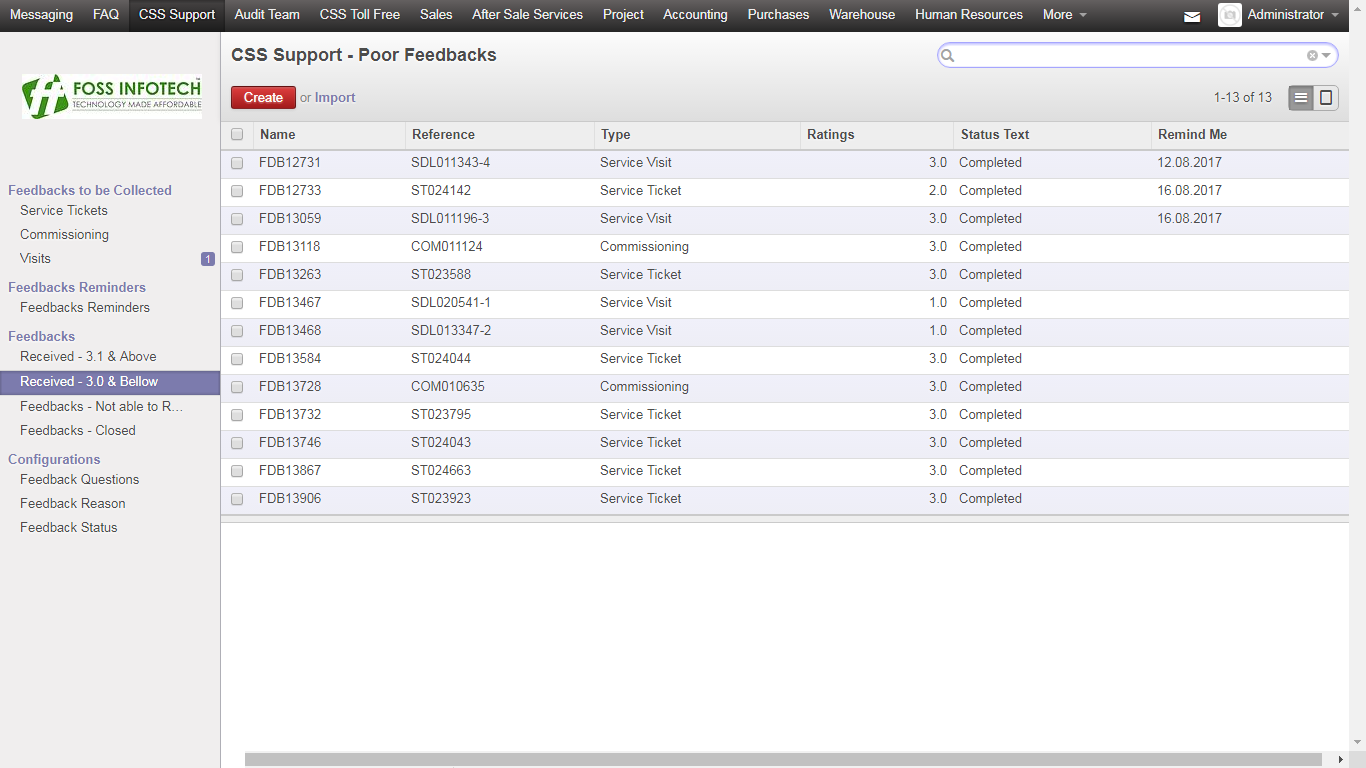Image resolution: width=1366 pixels, height=768 pixels.
Task: Open the After Sale Services menu
Action: pos(527,15)
